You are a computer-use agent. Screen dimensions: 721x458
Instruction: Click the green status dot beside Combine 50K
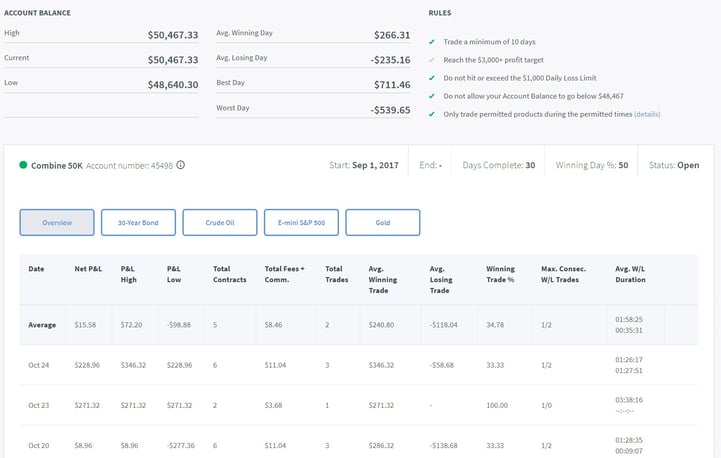pos(23,165)
